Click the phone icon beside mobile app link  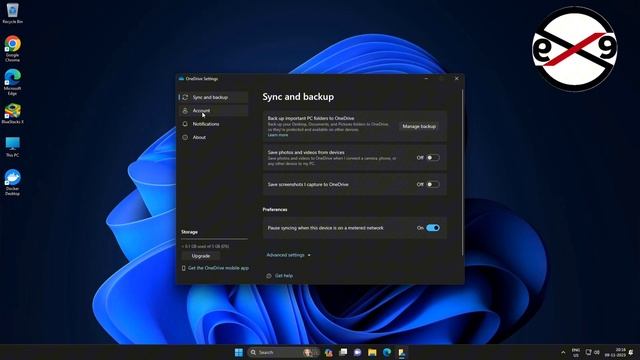point(184,268)
